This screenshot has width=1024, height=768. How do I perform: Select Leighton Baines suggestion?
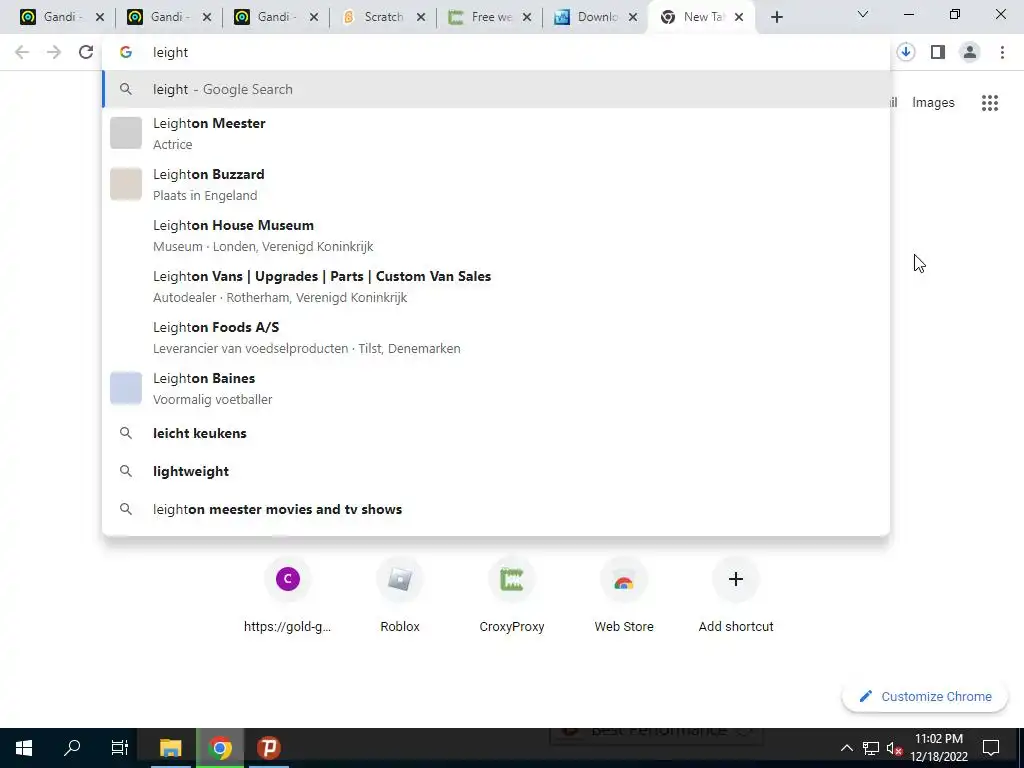pos(496,388)
